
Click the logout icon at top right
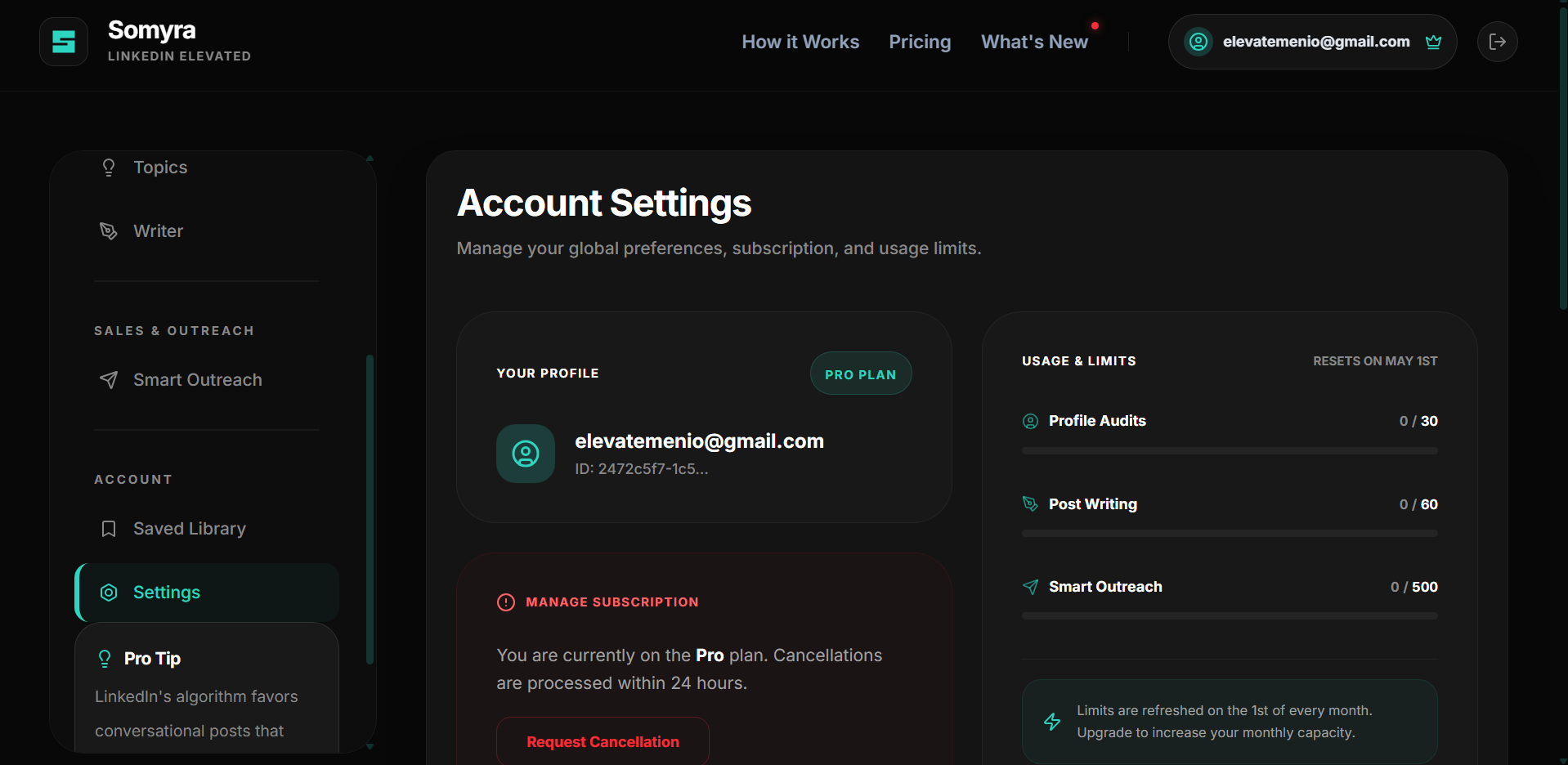(x=1497, y=41)
